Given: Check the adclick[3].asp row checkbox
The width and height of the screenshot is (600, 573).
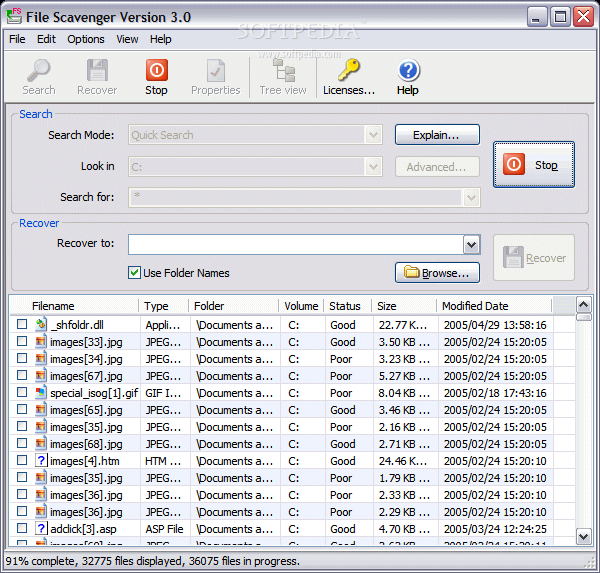Looking at the screenshot, I should (x=22, y=528).
